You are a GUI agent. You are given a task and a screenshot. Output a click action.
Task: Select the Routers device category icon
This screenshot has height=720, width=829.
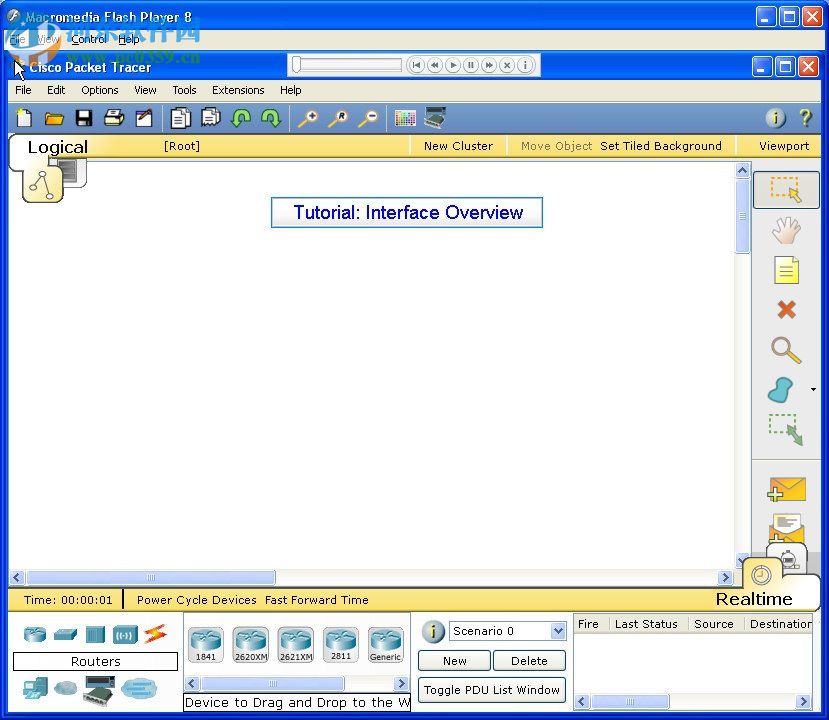click(x=35, y=634)
